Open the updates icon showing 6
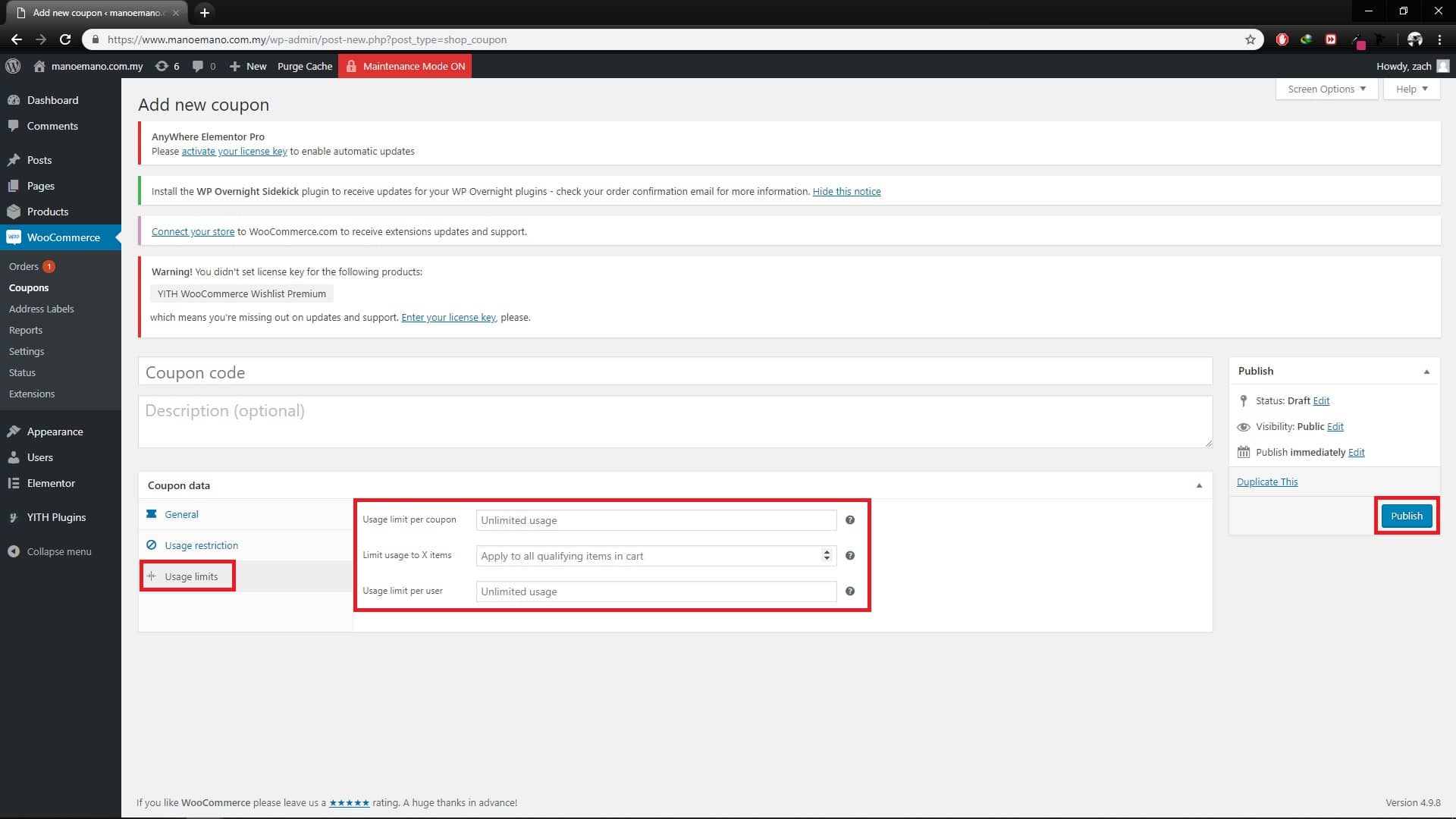 pos(168,66)
